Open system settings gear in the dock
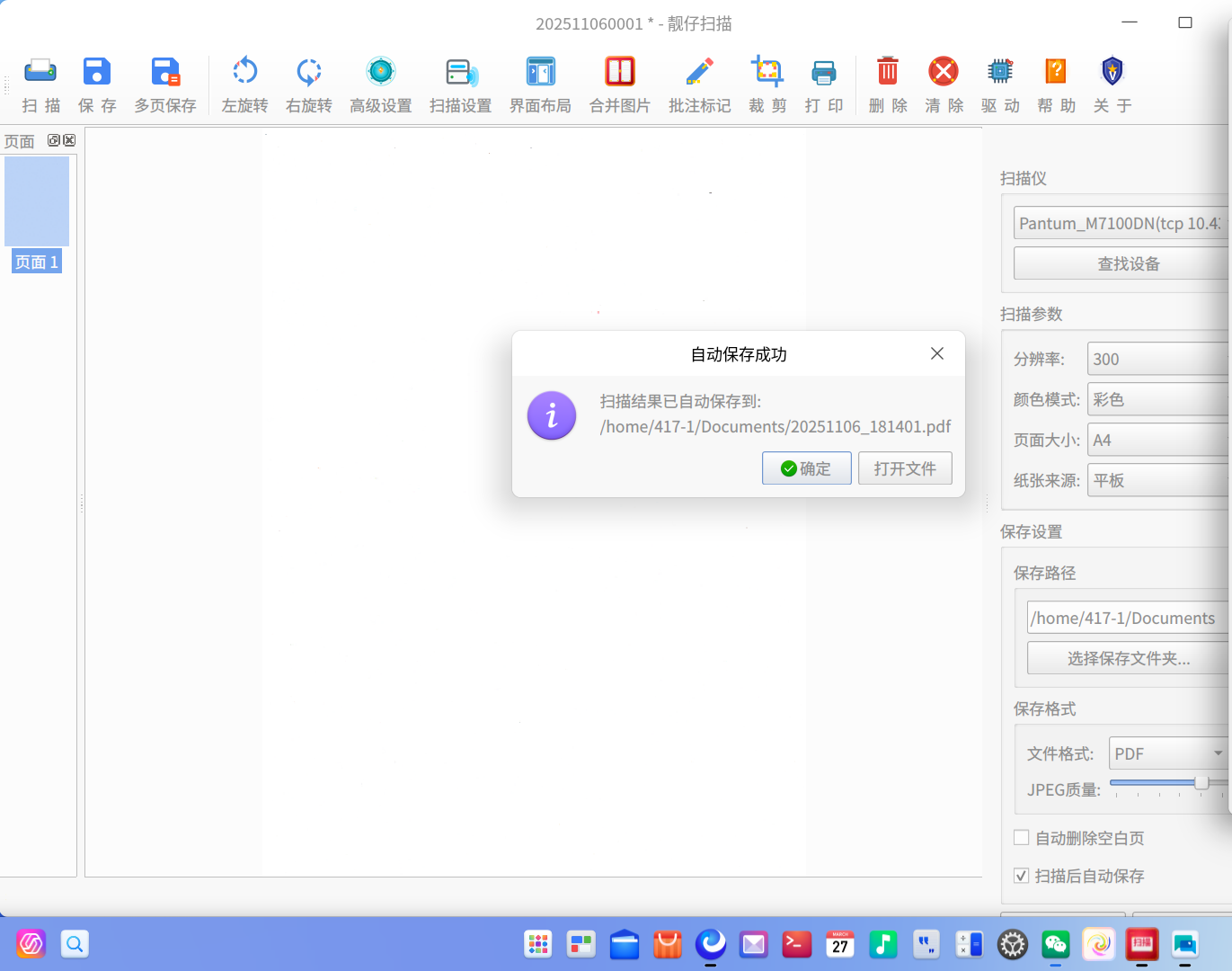The height and width of the screenshot is (971, 1232). tap(1013, 944)
